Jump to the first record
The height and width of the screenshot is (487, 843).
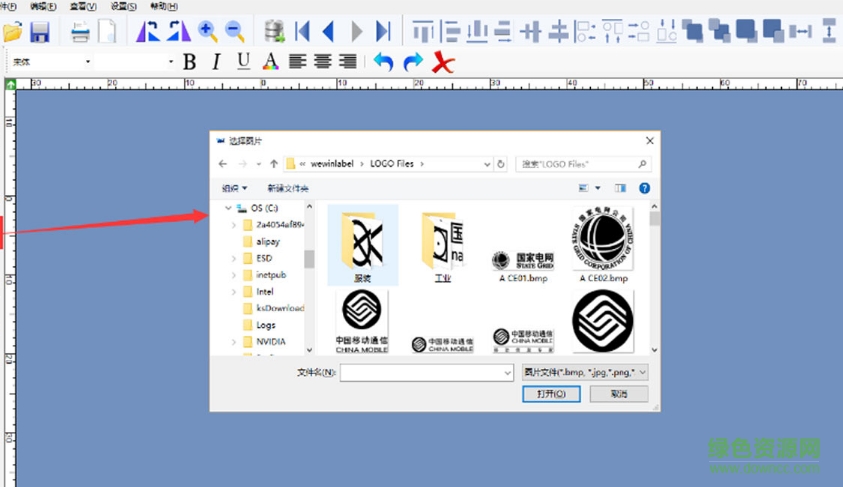click(x=302, y=31)
